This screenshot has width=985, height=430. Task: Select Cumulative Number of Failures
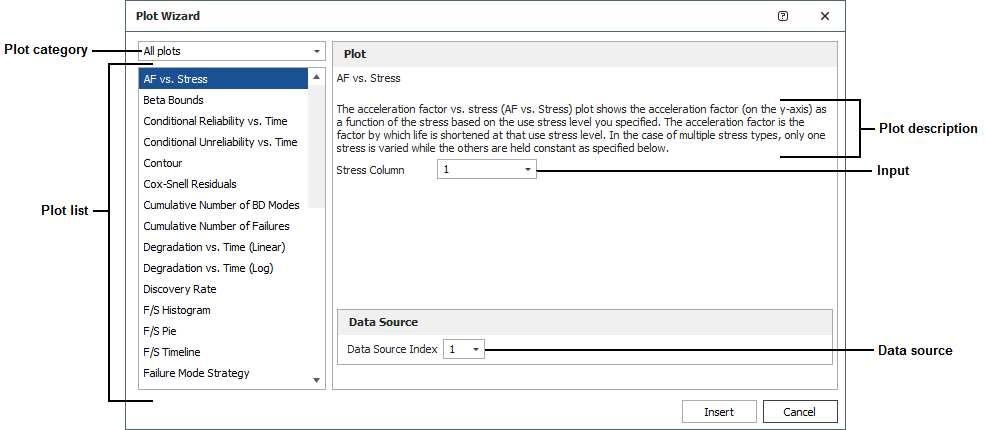coord(216,226)
